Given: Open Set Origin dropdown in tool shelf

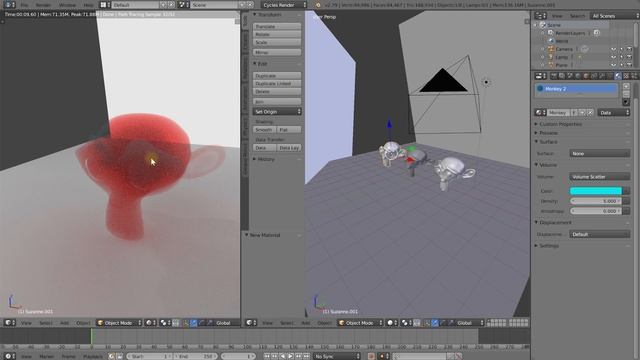Looking at the screenshot, I should 277,111.
